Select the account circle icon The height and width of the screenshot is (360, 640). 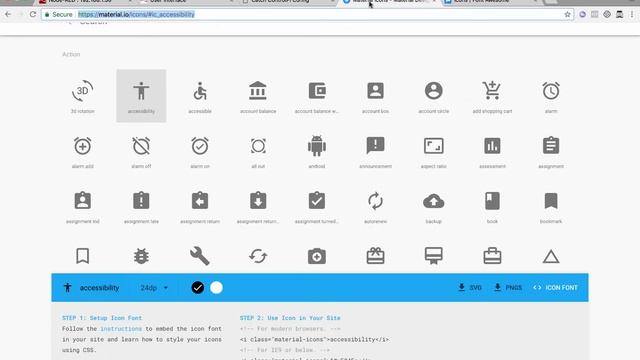coord(433,91)
